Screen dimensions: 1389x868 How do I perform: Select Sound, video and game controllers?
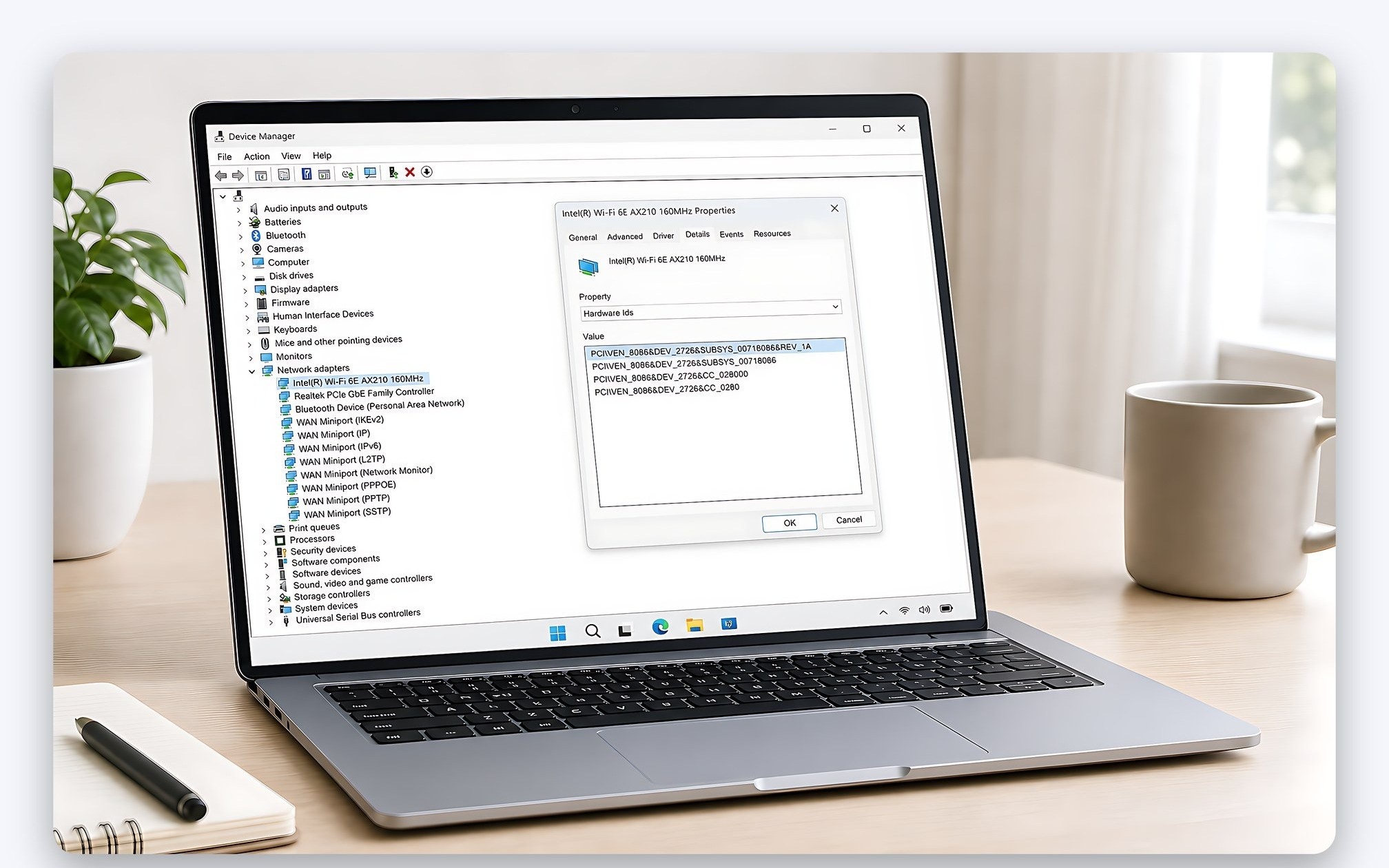[x=363, y=582]
